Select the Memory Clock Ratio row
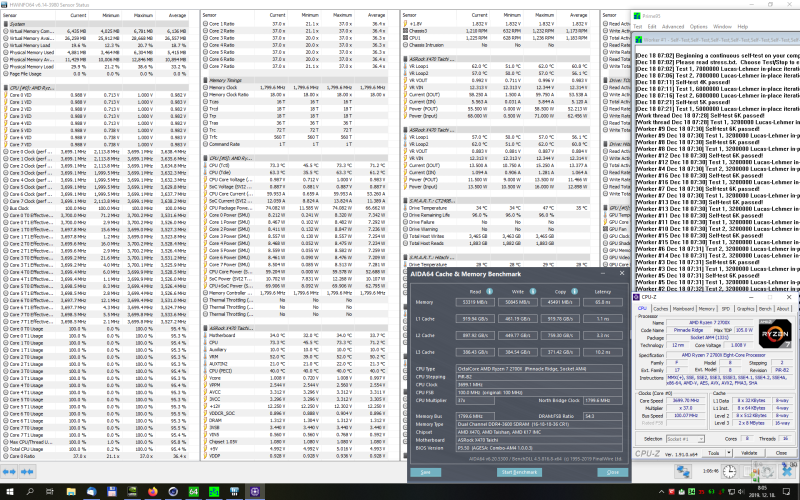Image resolution: width=800 pixels, height=500 pixels. click(x=294, y=94)
